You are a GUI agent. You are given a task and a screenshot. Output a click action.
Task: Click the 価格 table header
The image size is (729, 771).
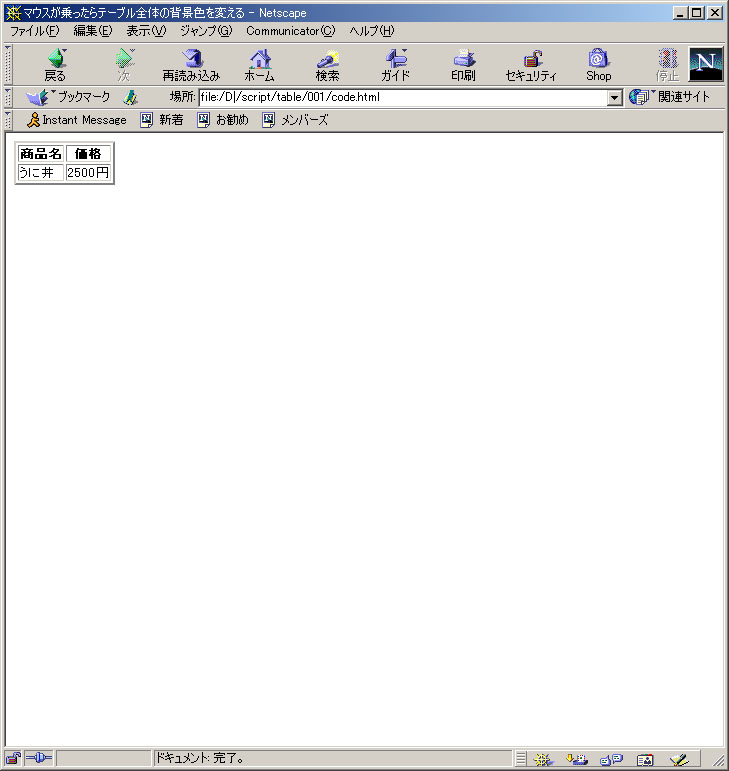tap(88, 154)
